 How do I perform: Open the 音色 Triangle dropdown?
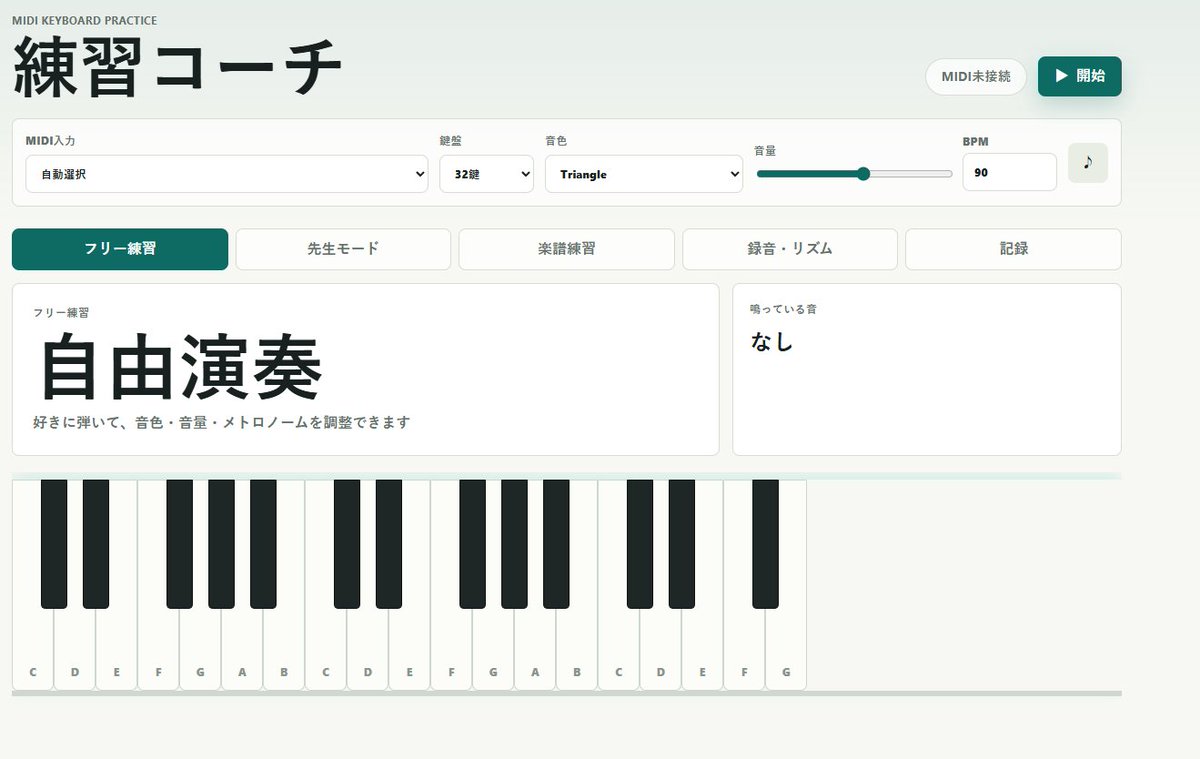644,173
